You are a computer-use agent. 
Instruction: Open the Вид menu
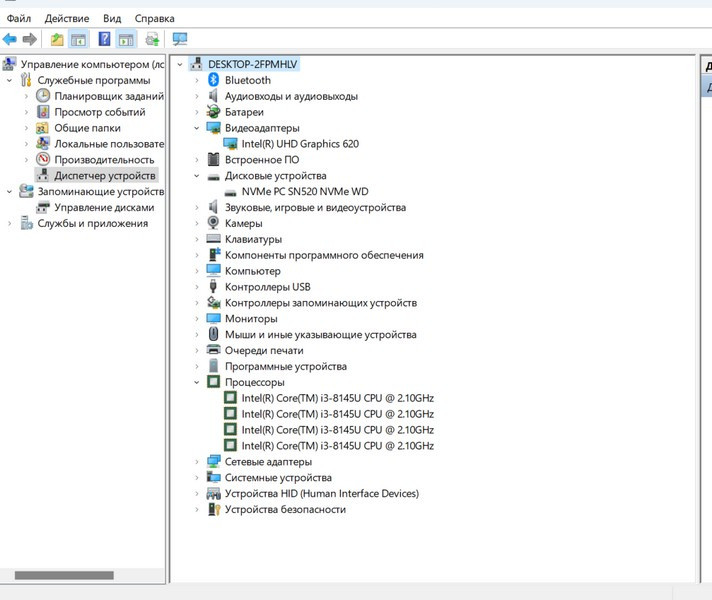pyautogui.click(x=112, y=18)
